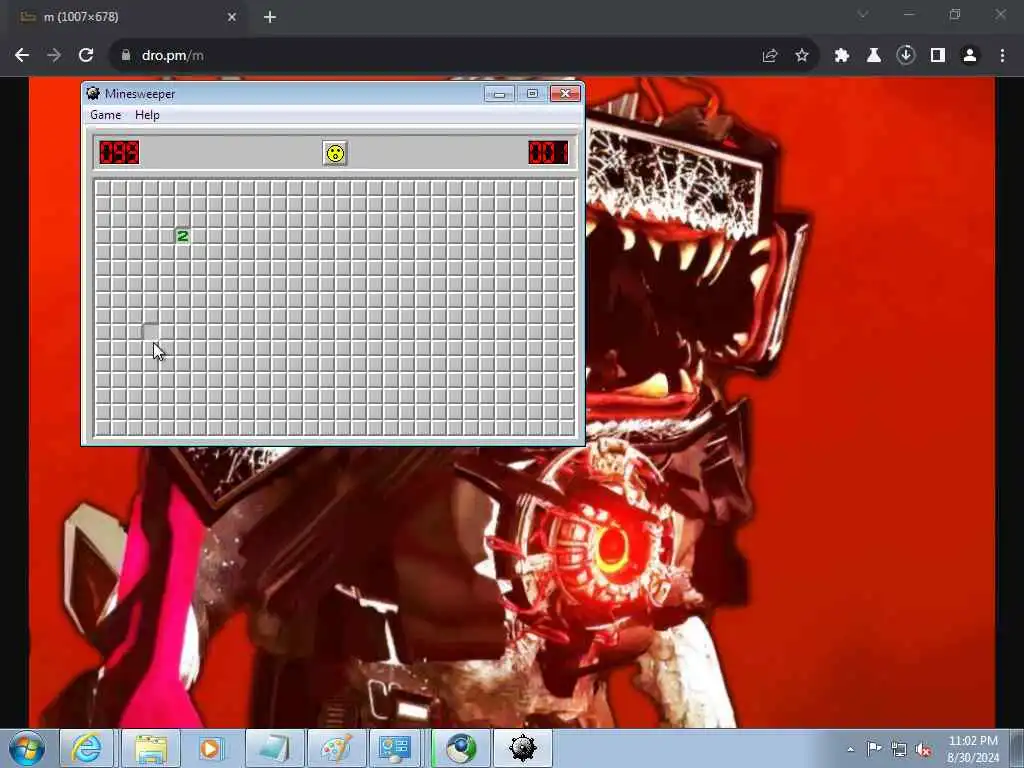Open the Help menu in Minesweeper
1024x768 pixels.
coord(148,115)
